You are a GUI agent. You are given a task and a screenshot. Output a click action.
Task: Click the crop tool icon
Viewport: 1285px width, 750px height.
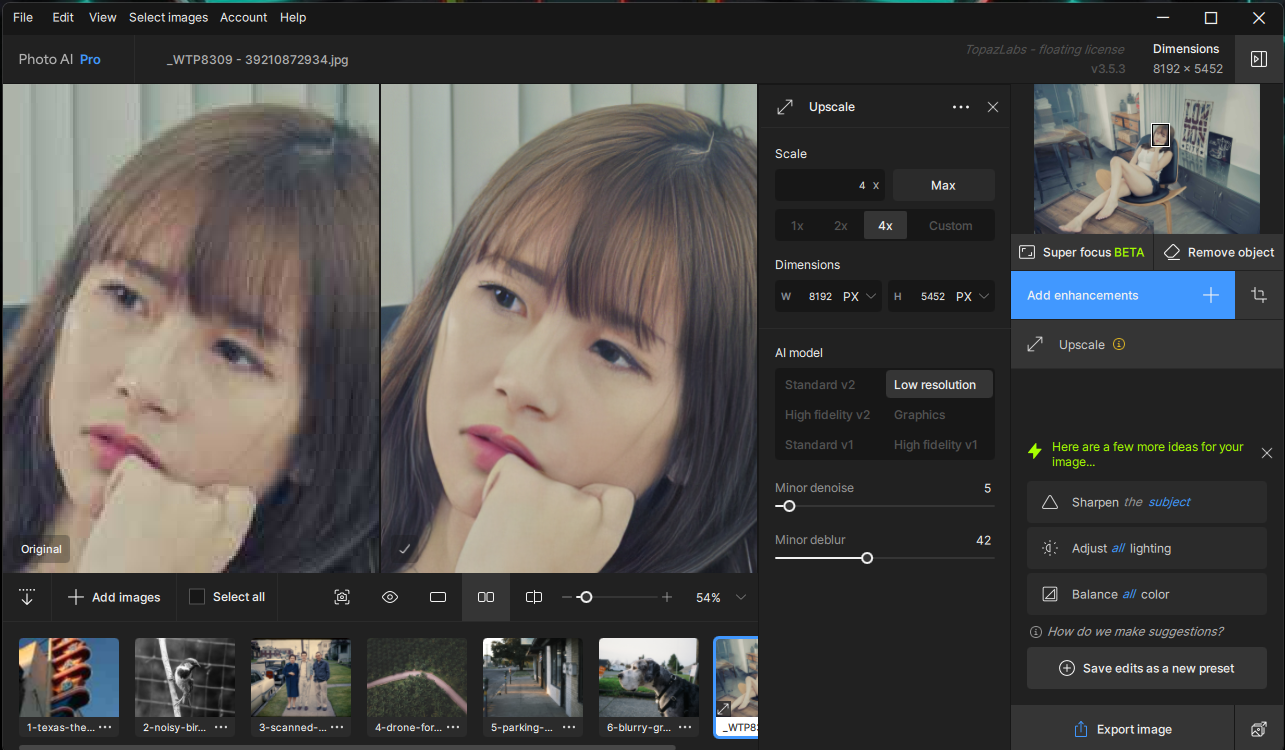coord(1259,295)
